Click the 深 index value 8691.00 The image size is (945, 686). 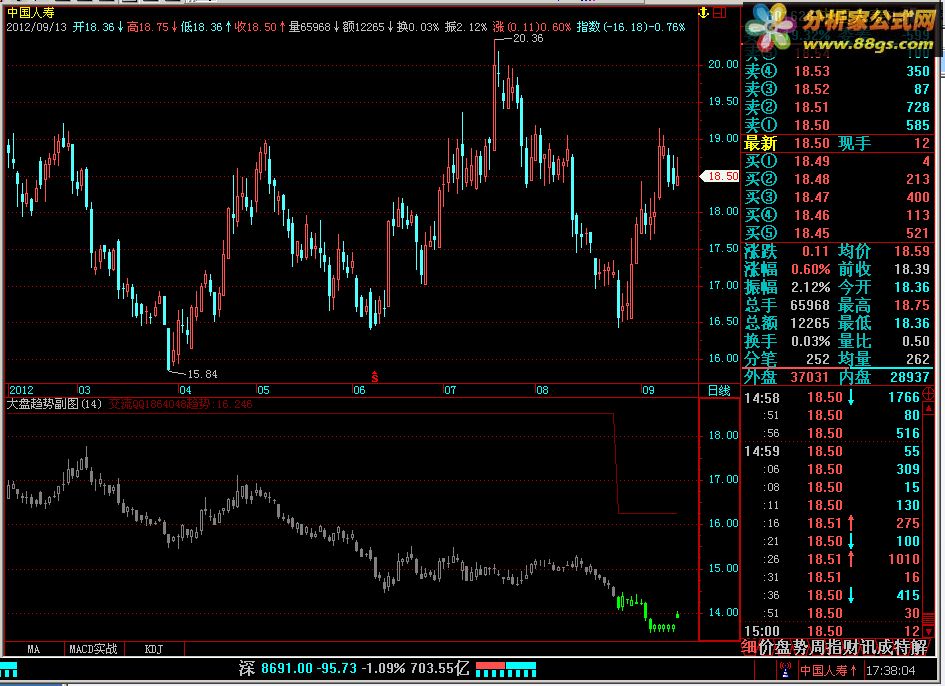[x=287, y=669]
